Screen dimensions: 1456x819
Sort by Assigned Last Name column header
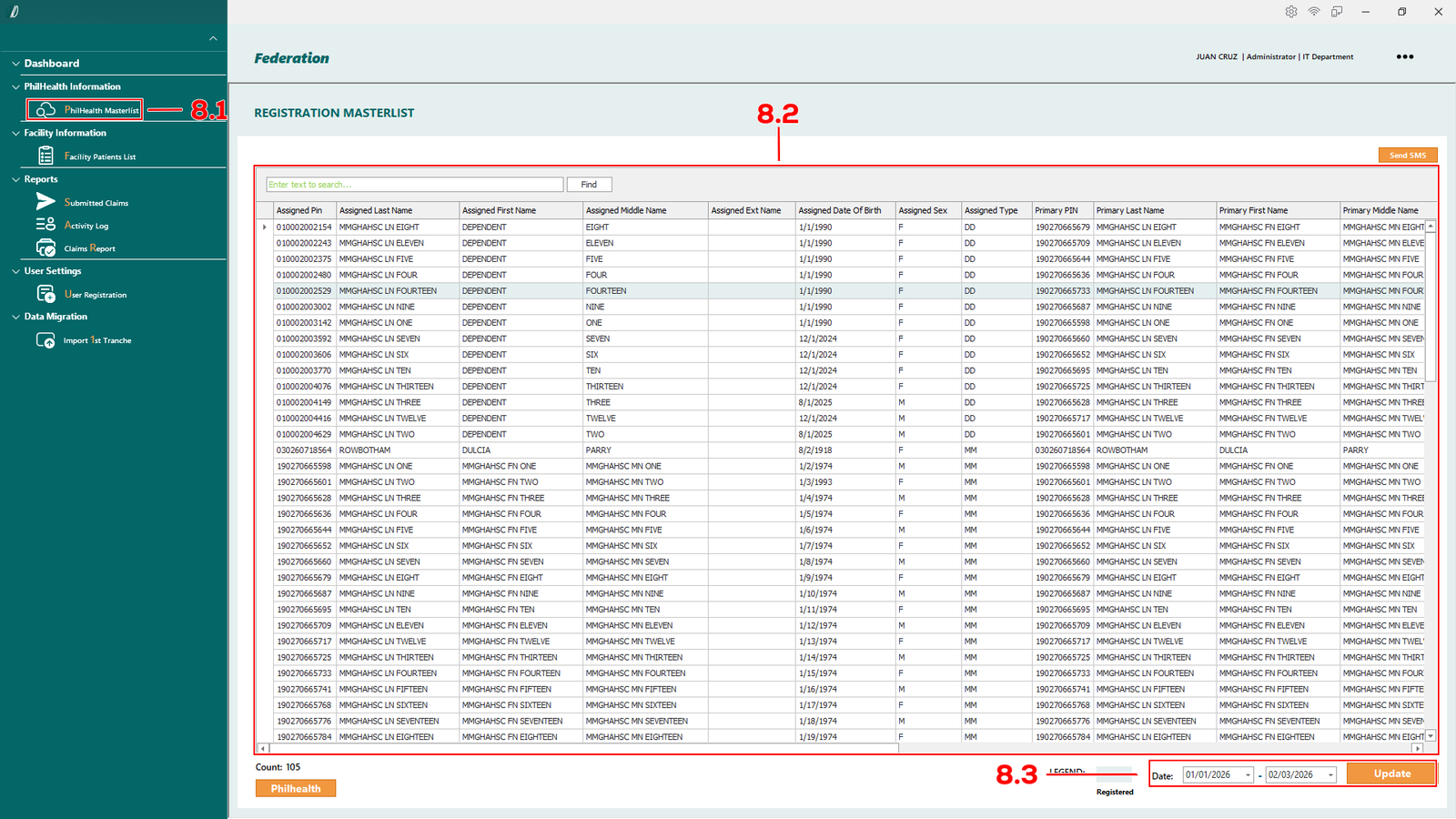[x=376, y=210]
